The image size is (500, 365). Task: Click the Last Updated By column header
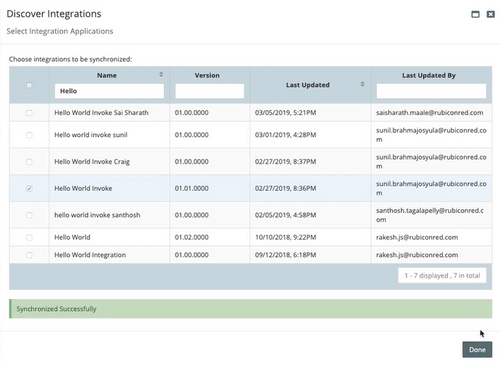[429, 75]
